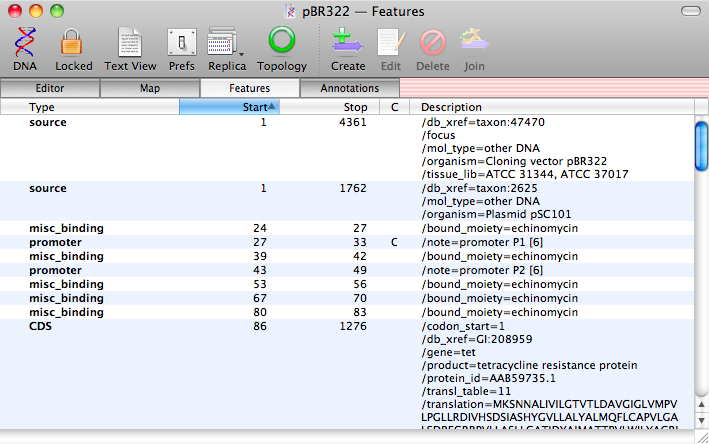Sort by Description column header

tap(552, 107)
